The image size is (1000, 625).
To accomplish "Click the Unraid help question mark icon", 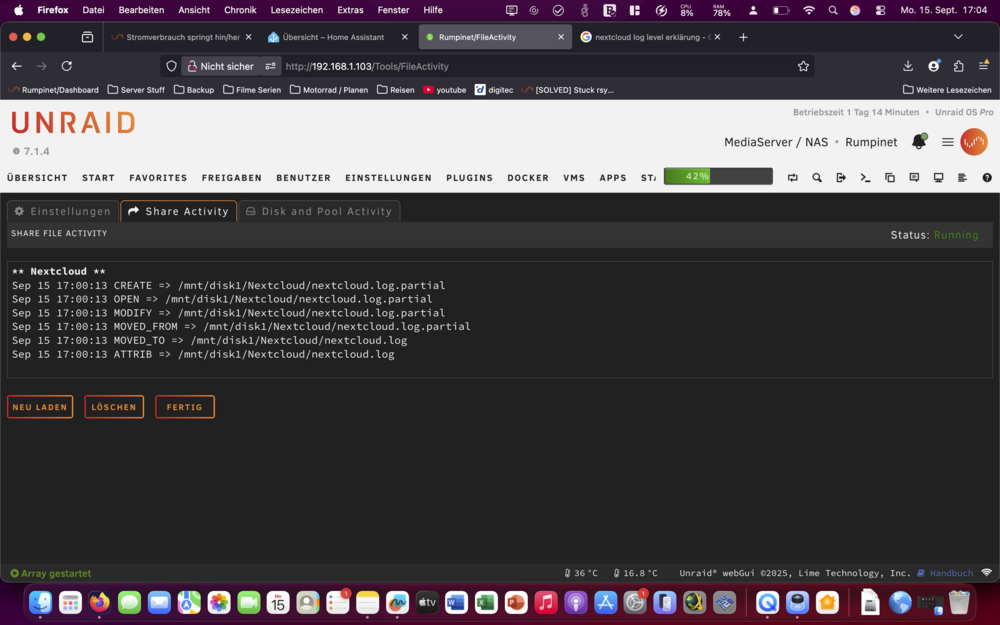I will click(x=987, y=178).
